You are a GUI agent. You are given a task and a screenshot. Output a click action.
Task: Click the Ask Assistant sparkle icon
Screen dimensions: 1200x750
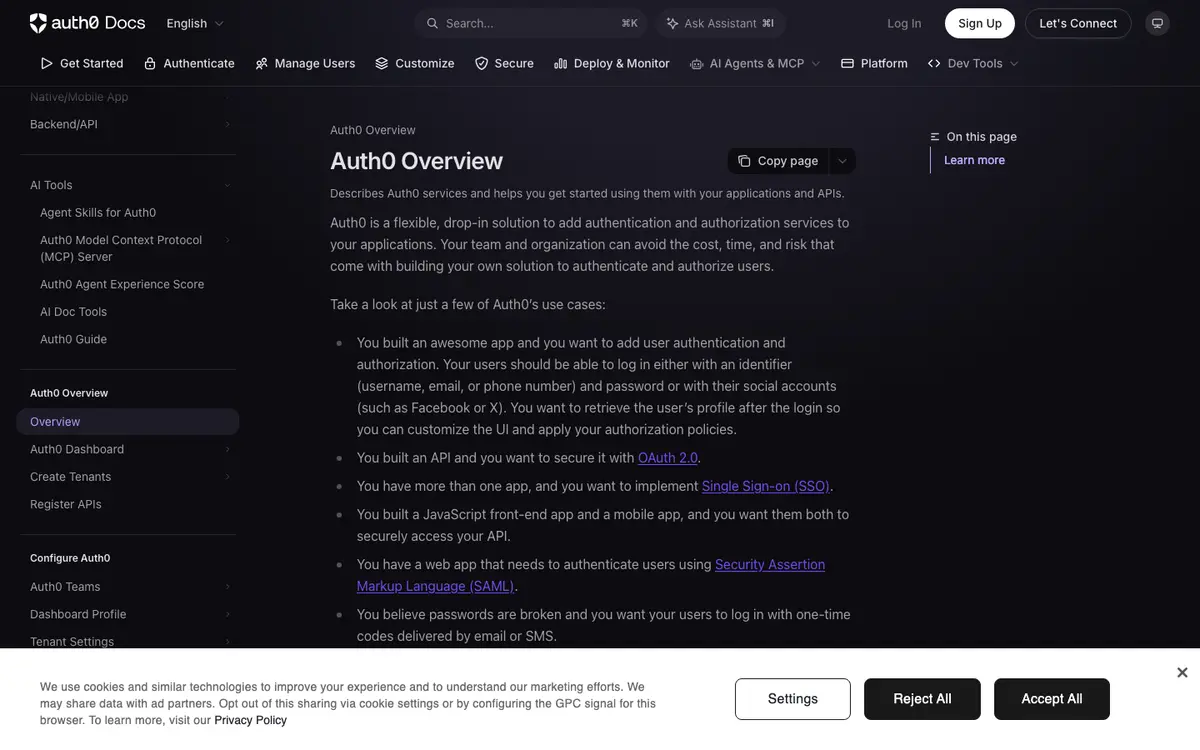pyautogui.click(x=672, y=23)
